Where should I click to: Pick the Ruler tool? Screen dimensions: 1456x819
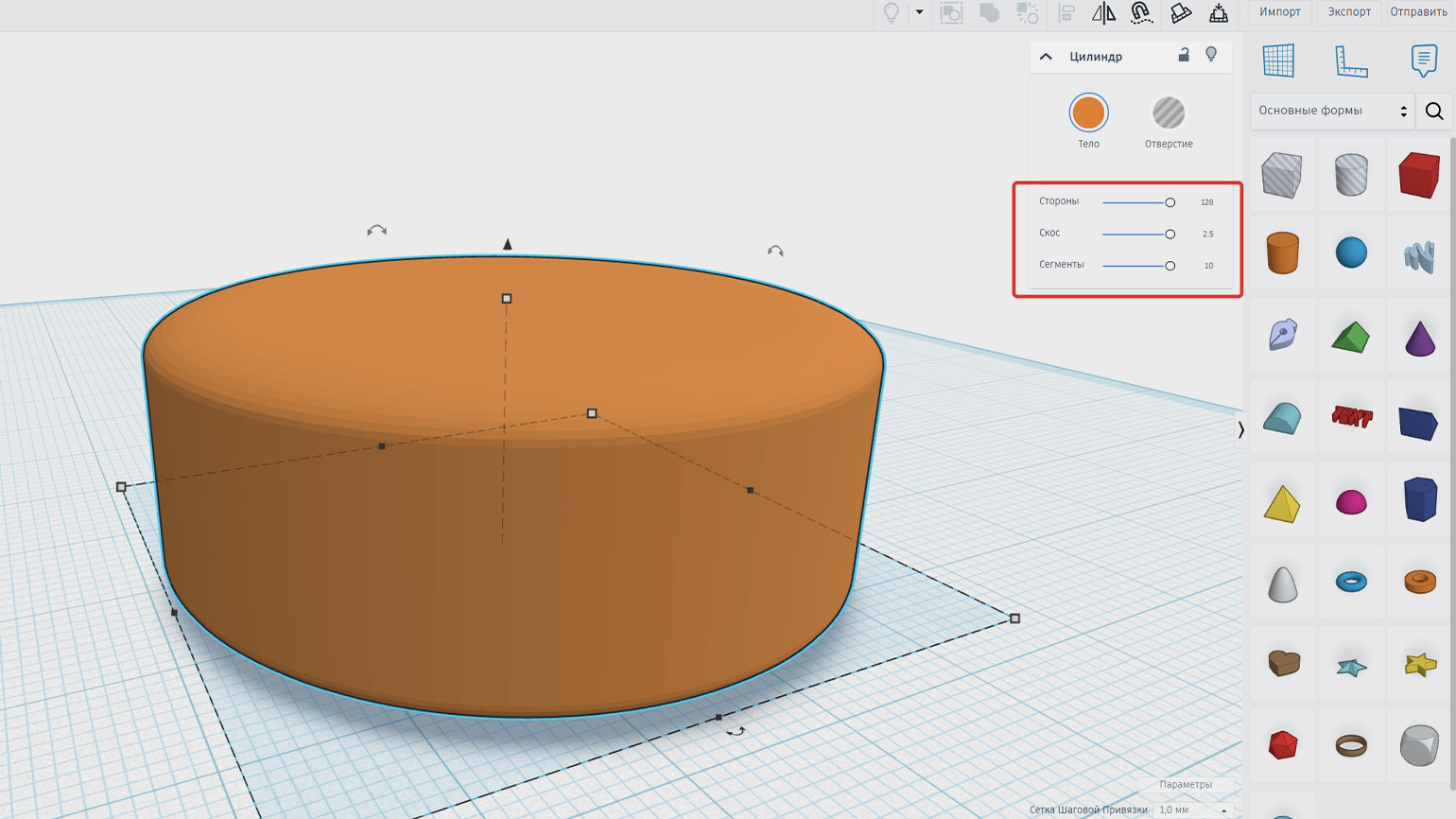[1351, 61]
